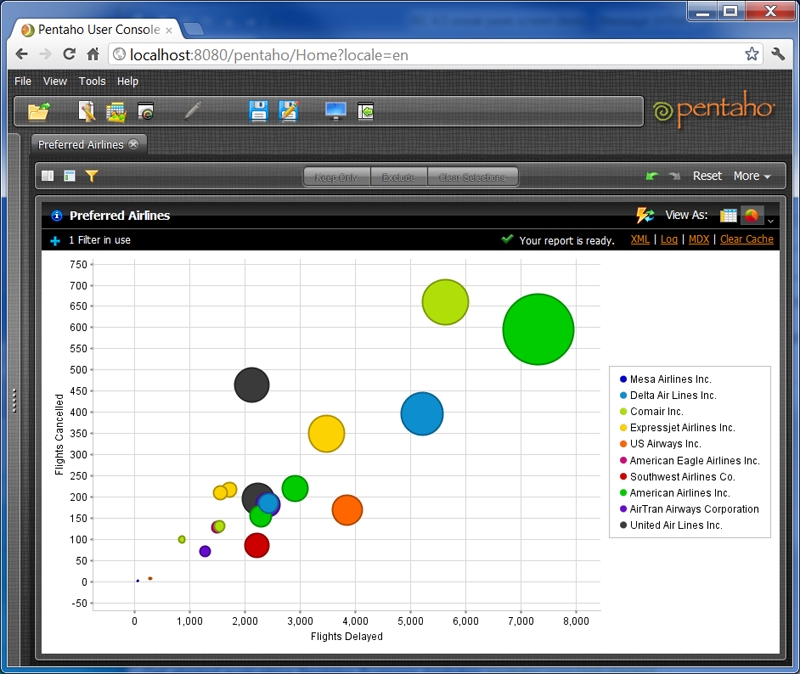Undo with the green curved arrow
The image size is (800, 674).
(652, 176)
